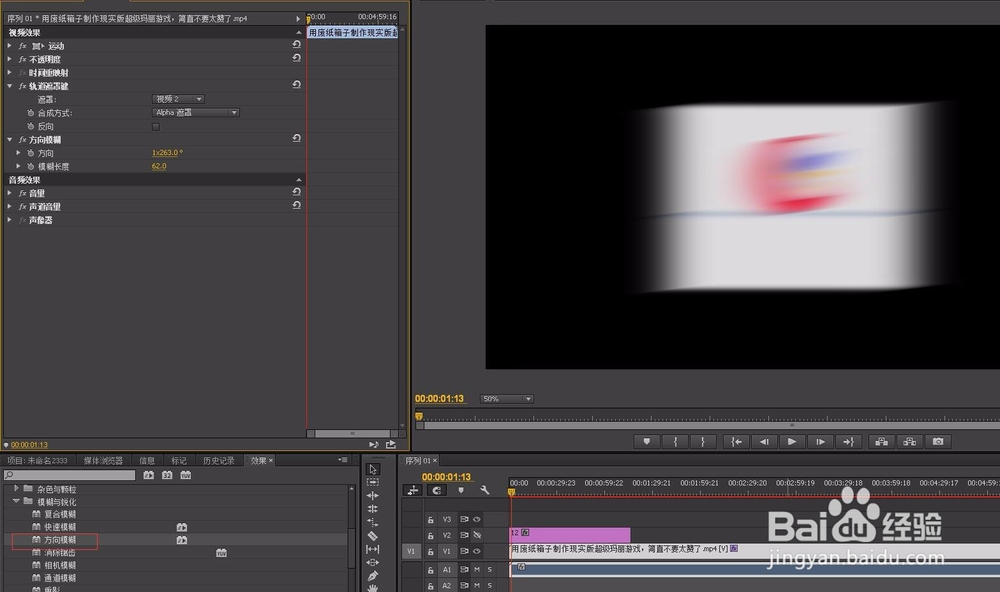
Task: Collapse the 方向模糊 effect
Action: pyautogui.click(x=10, y=140)
